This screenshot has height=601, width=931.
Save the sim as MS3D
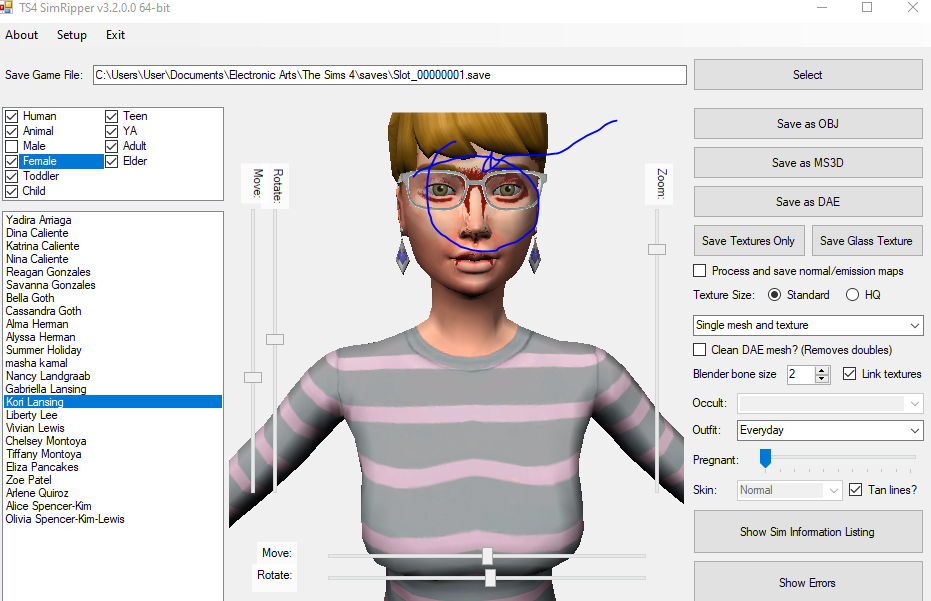(x=806, y=162)
